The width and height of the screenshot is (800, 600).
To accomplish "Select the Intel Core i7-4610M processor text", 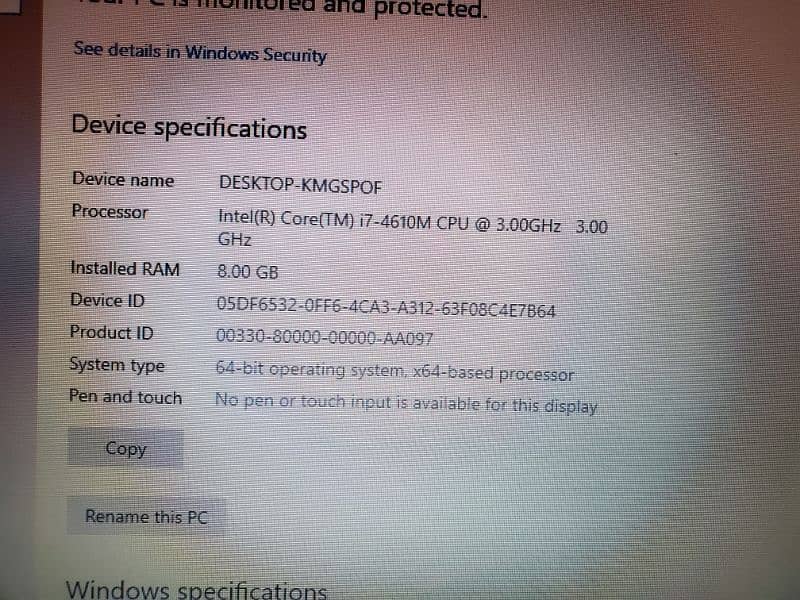I will point(413,229).
